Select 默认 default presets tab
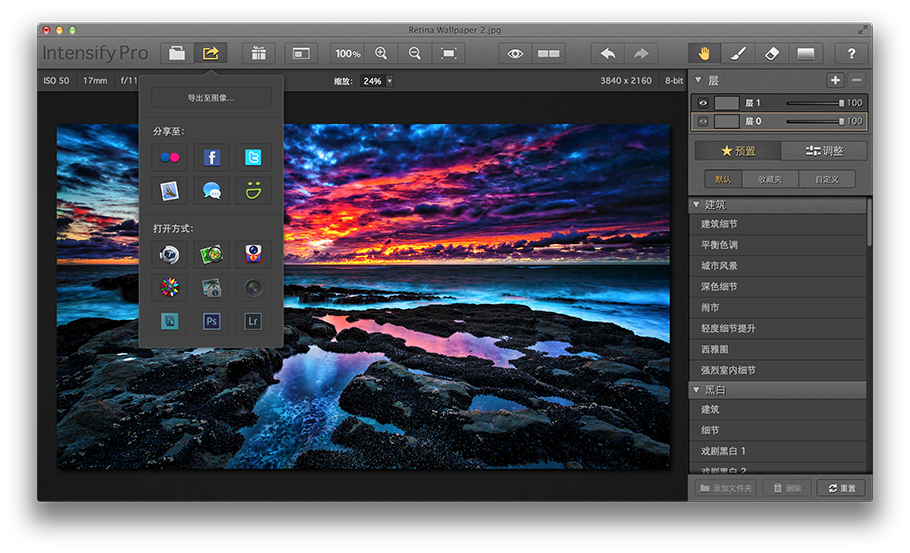This screenshot has height=553, width=910. click(723, 179)
